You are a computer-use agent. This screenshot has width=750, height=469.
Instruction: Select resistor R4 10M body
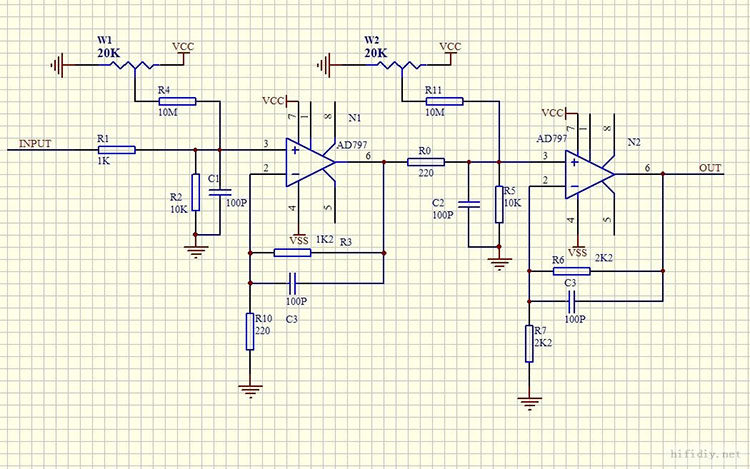(x=177, y=101)
